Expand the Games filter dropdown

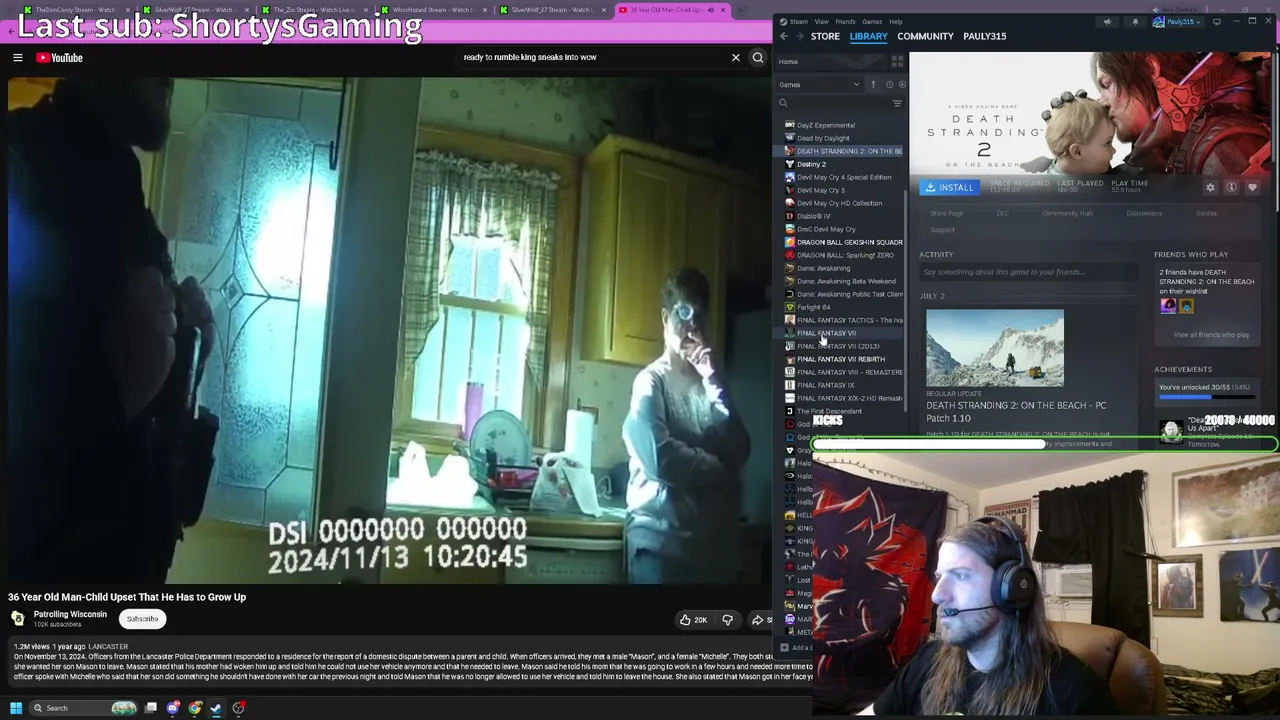(819, 85)
